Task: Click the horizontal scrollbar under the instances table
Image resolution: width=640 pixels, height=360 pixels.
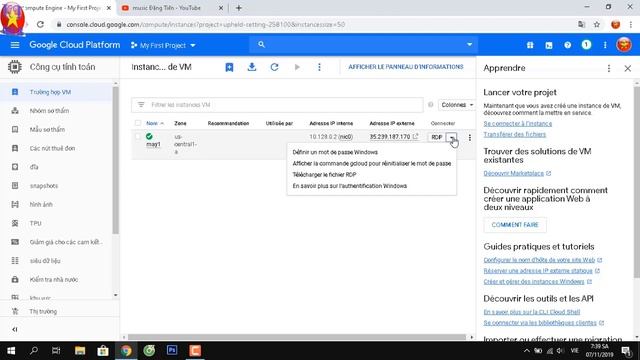Action: click(297, 337)
